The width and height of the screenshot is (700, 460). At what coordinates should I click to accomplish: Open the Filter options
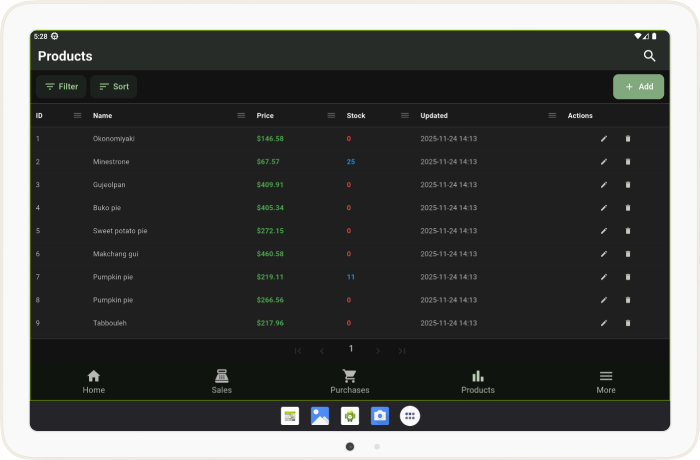(61, 87)
